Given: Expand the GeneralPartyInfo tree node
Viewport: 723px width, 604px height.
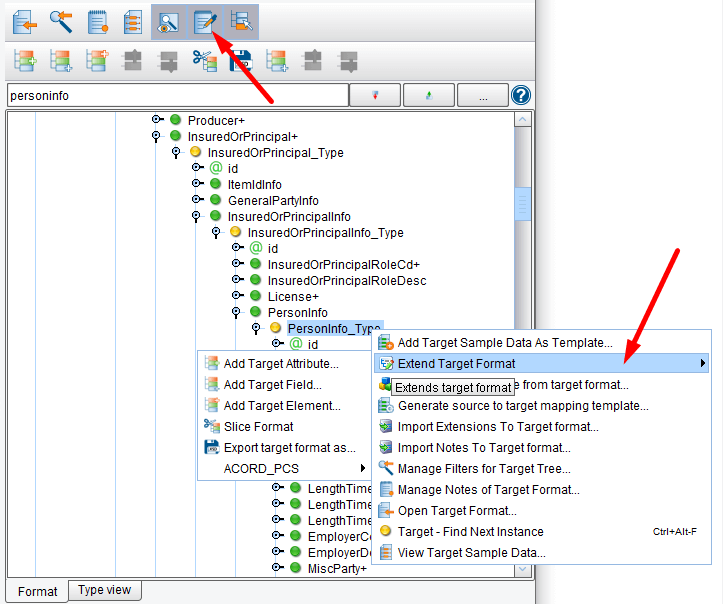Looking at the screenshot, I should [197, 201].
